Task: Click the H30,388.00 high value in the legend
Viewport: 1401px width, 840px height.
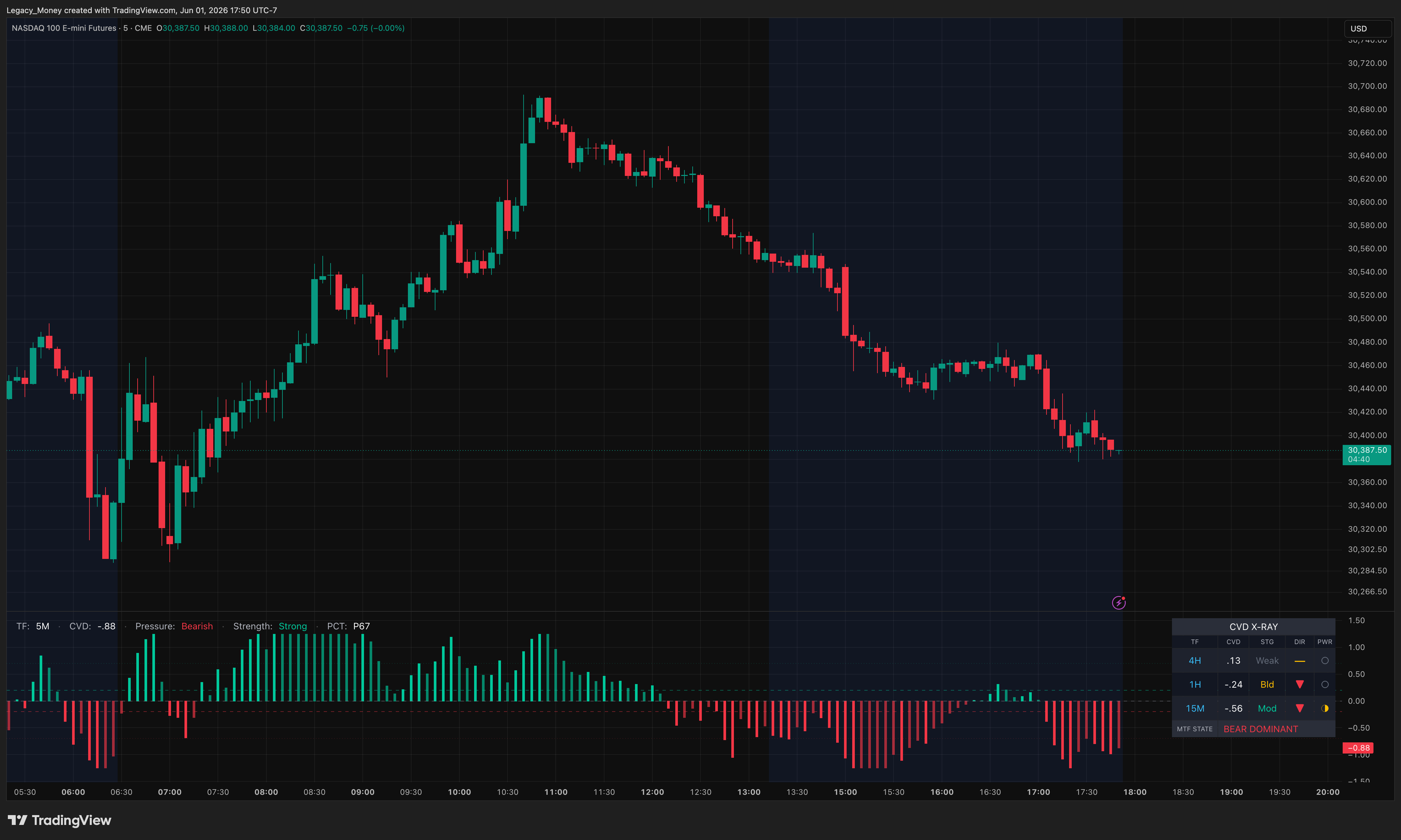Action: point(226,28)
